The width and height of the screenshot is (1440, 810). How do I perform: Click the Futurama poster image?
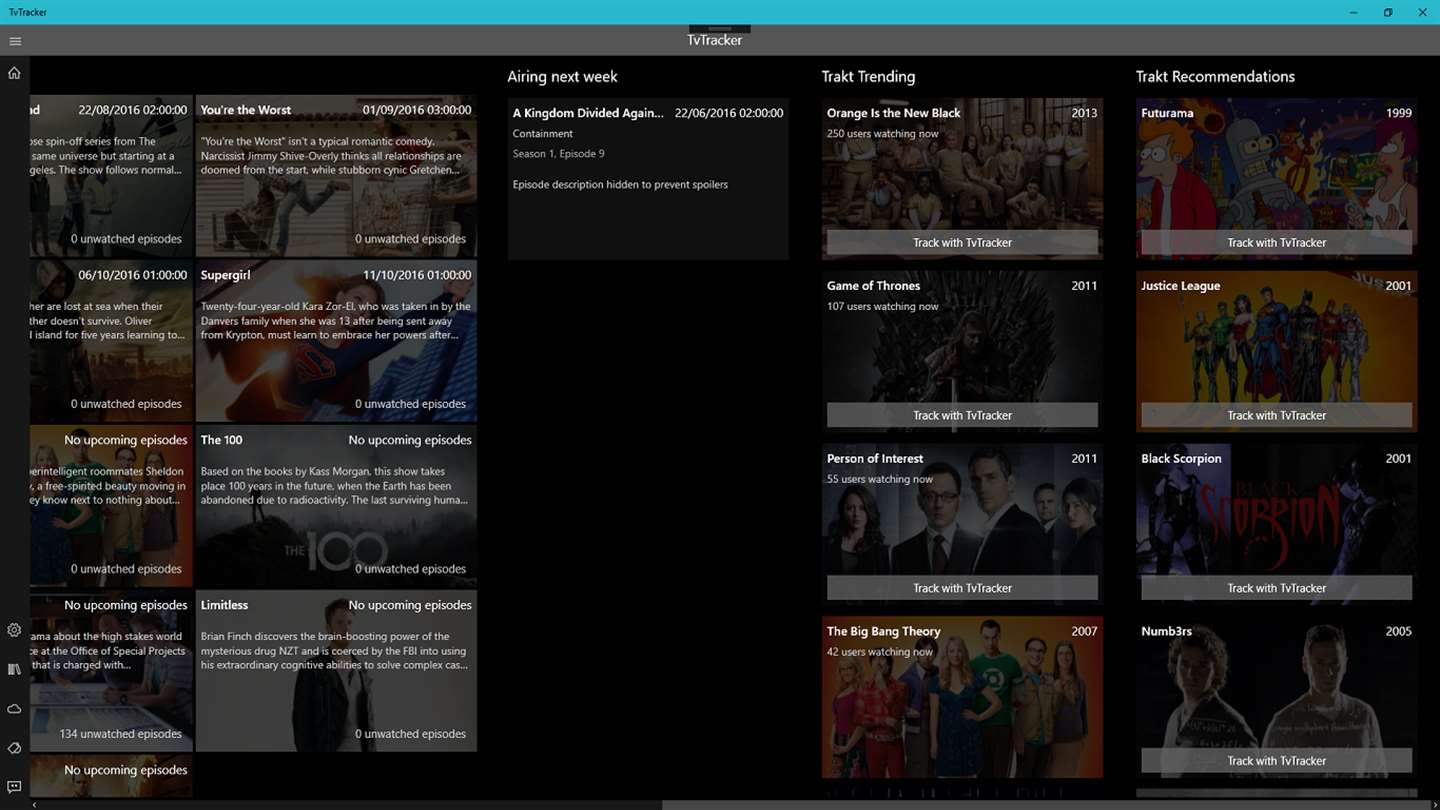(x=1276, y=178)
